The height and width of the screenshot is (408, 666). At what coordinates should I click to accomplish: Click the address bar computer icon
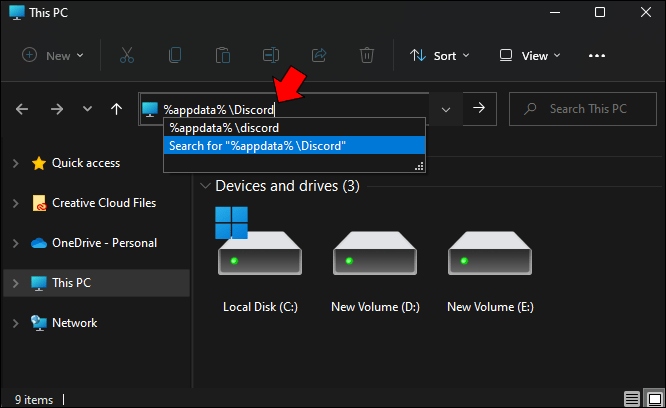pos(150,110)
